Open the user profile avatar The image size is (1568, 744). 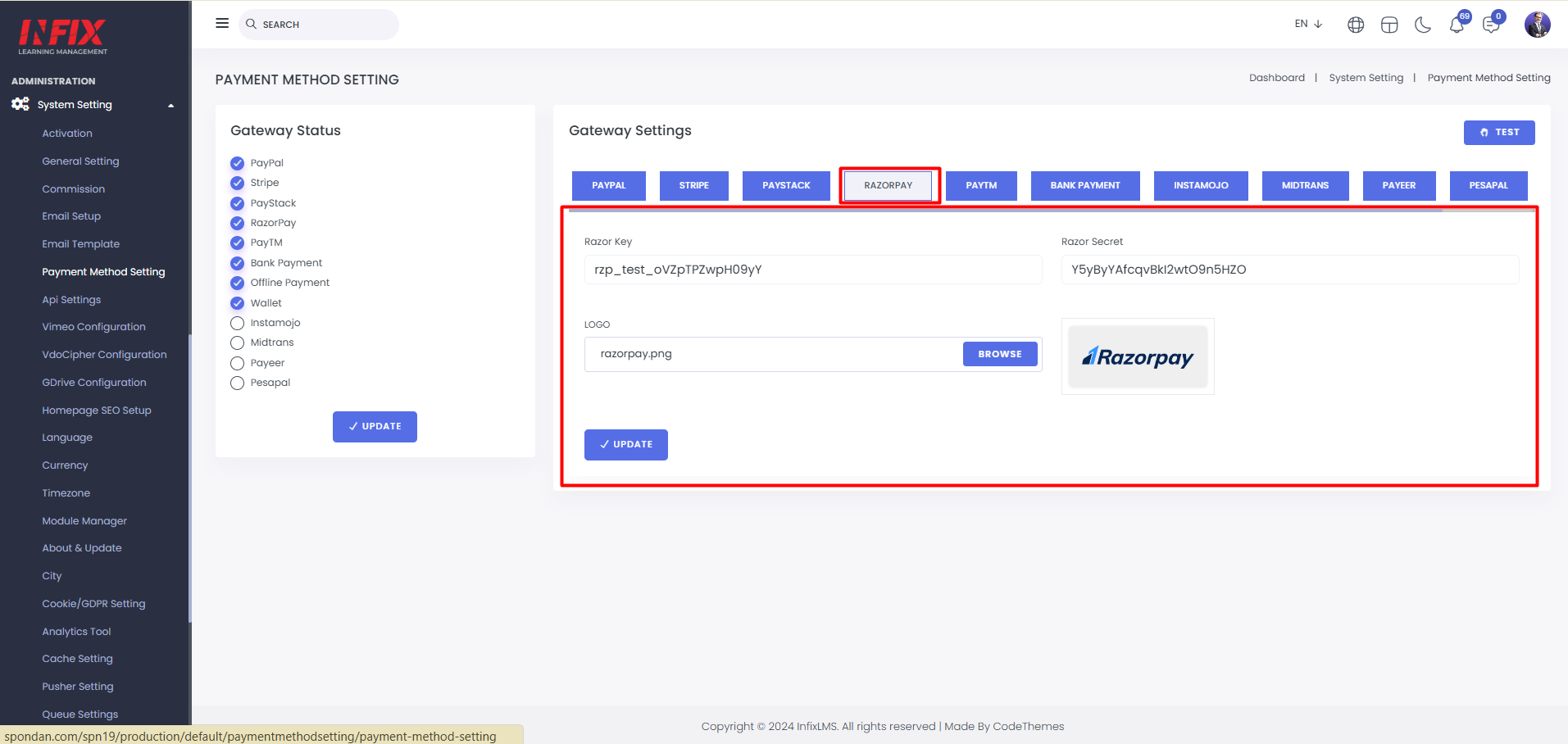1538,25
